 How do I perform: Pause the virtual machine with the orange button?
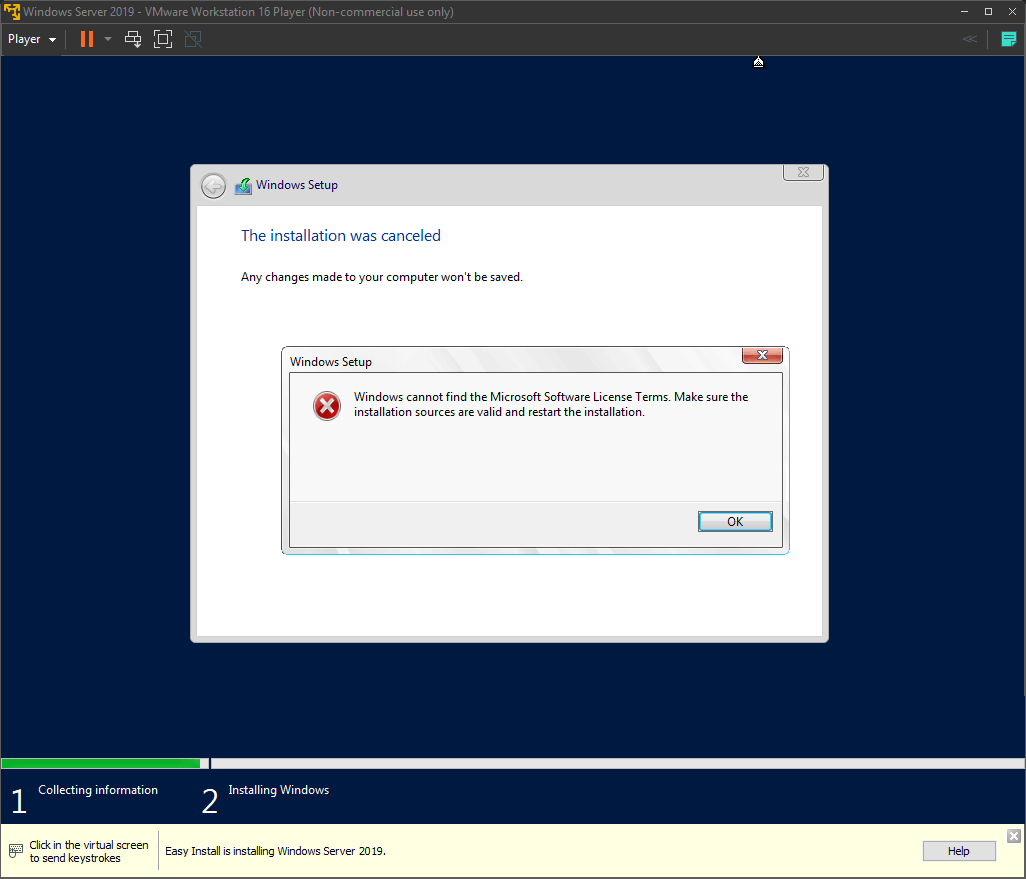tap(86, 39)
